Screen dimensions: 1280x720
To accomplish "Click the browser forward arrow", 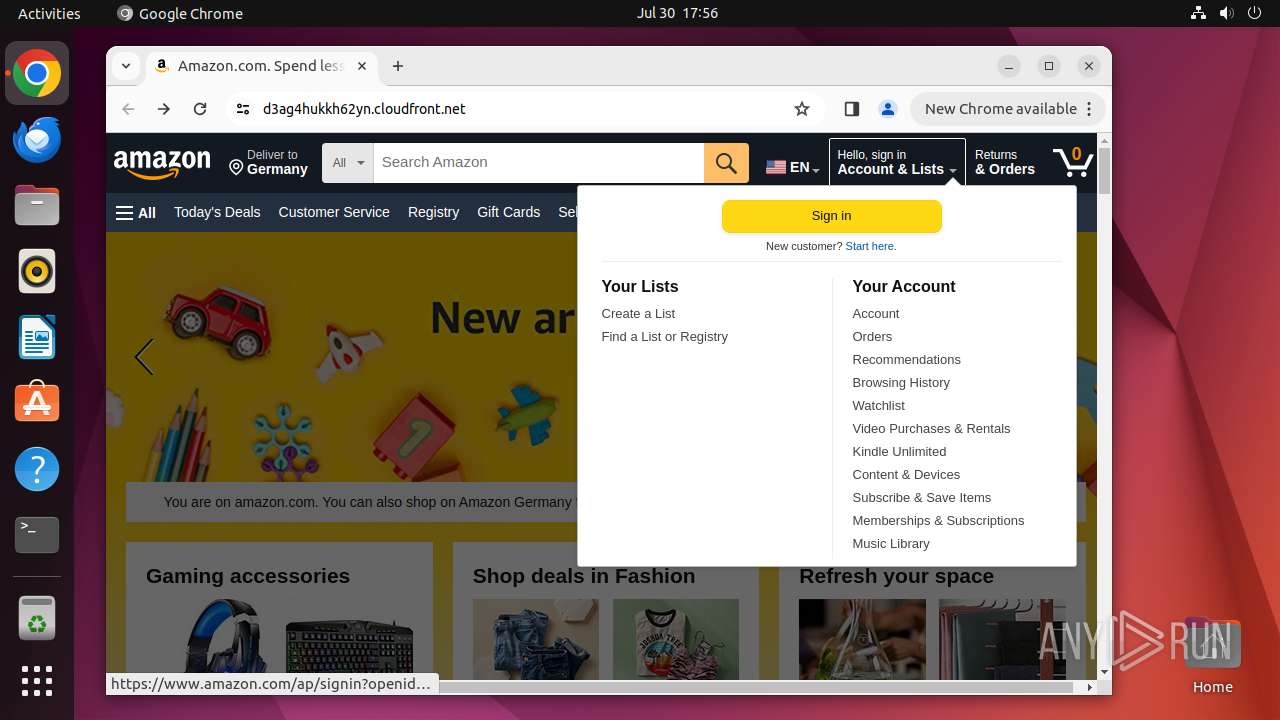I will click(164, 109).
